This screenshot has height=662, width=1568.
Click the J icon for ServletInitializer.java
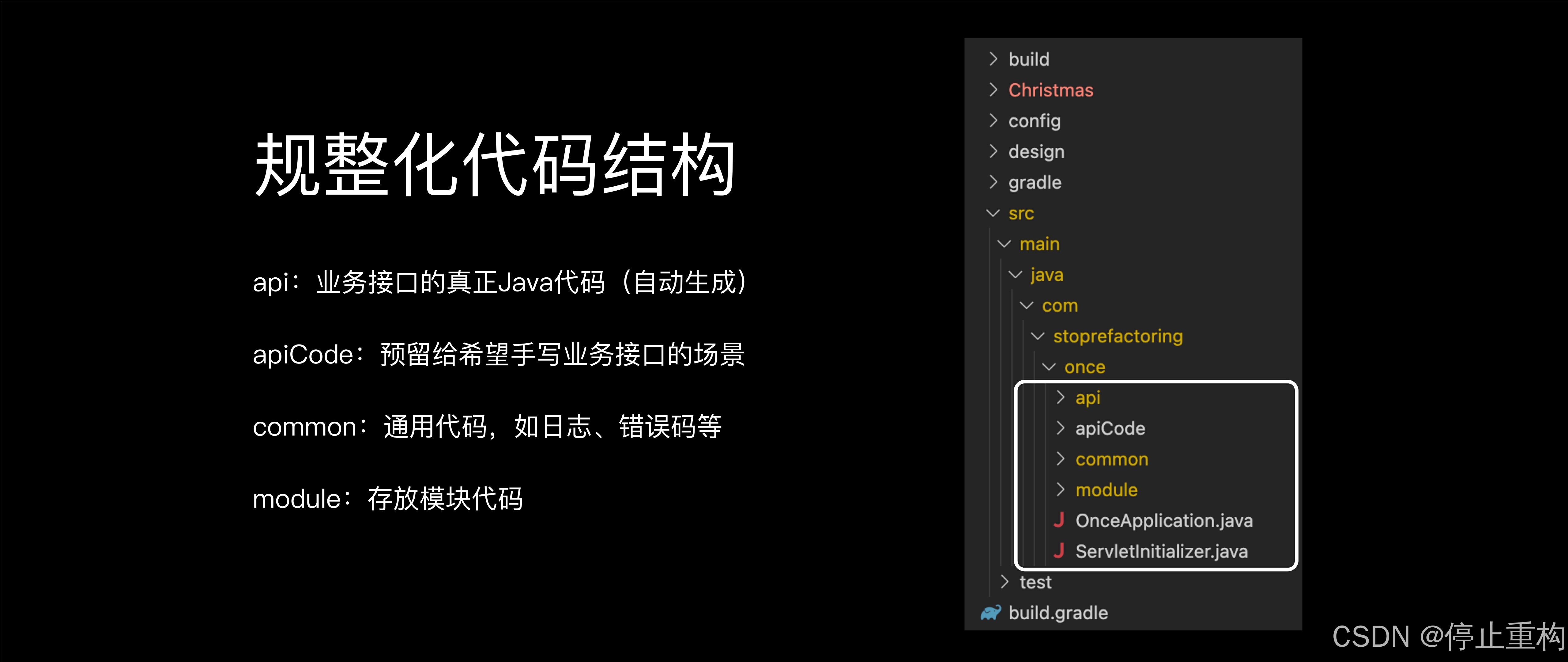[x=1059, y=550]
